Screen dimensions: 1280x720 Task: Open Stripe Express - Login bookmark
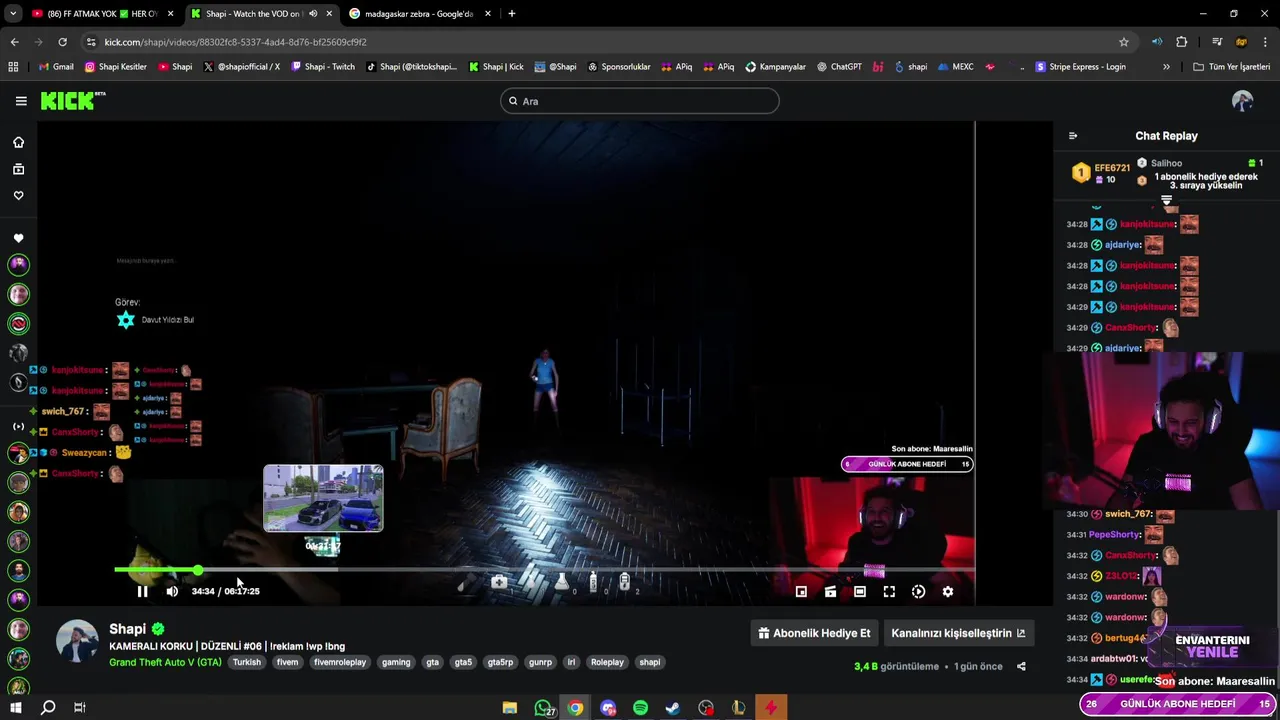(1080, 67)
